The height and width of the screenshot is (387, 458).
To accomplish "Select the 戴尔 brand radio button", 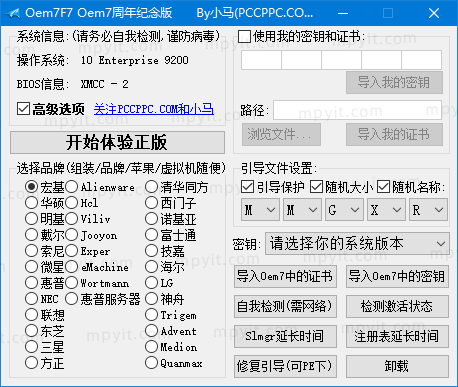I will tap(31, 235).
